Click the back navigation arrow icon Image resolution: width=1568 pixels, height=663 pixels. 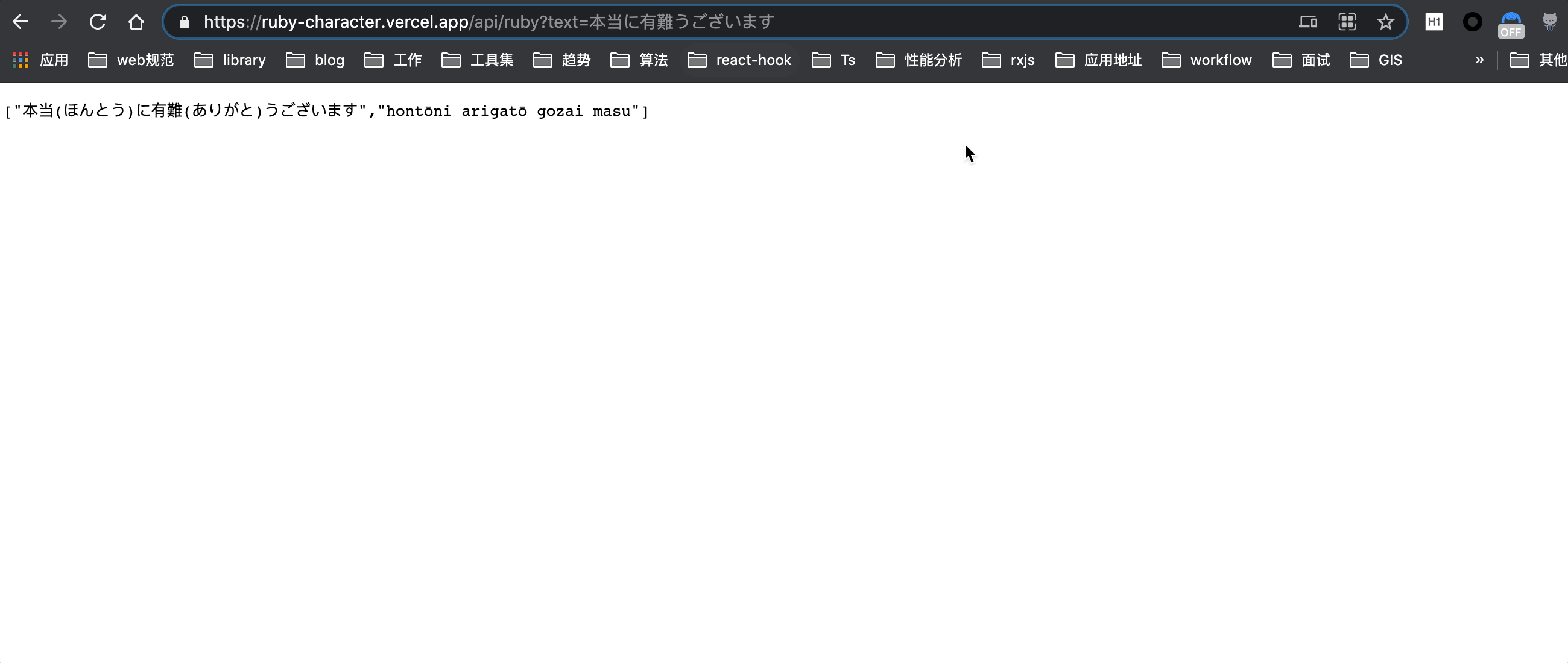click(x=22, y=22)
